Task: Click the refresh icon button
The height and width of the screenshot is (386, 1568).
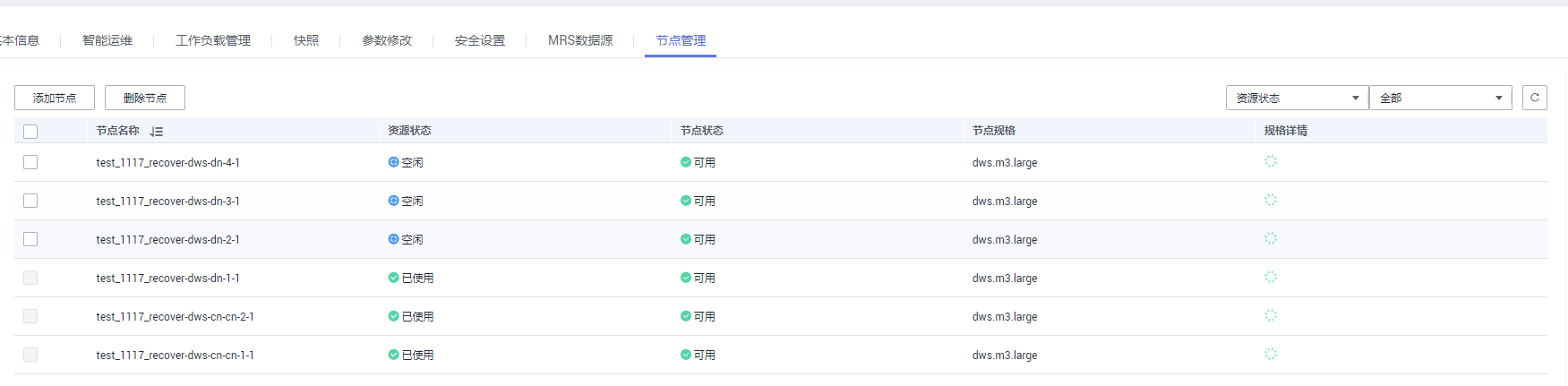Action: click(x=1534, y=98)
